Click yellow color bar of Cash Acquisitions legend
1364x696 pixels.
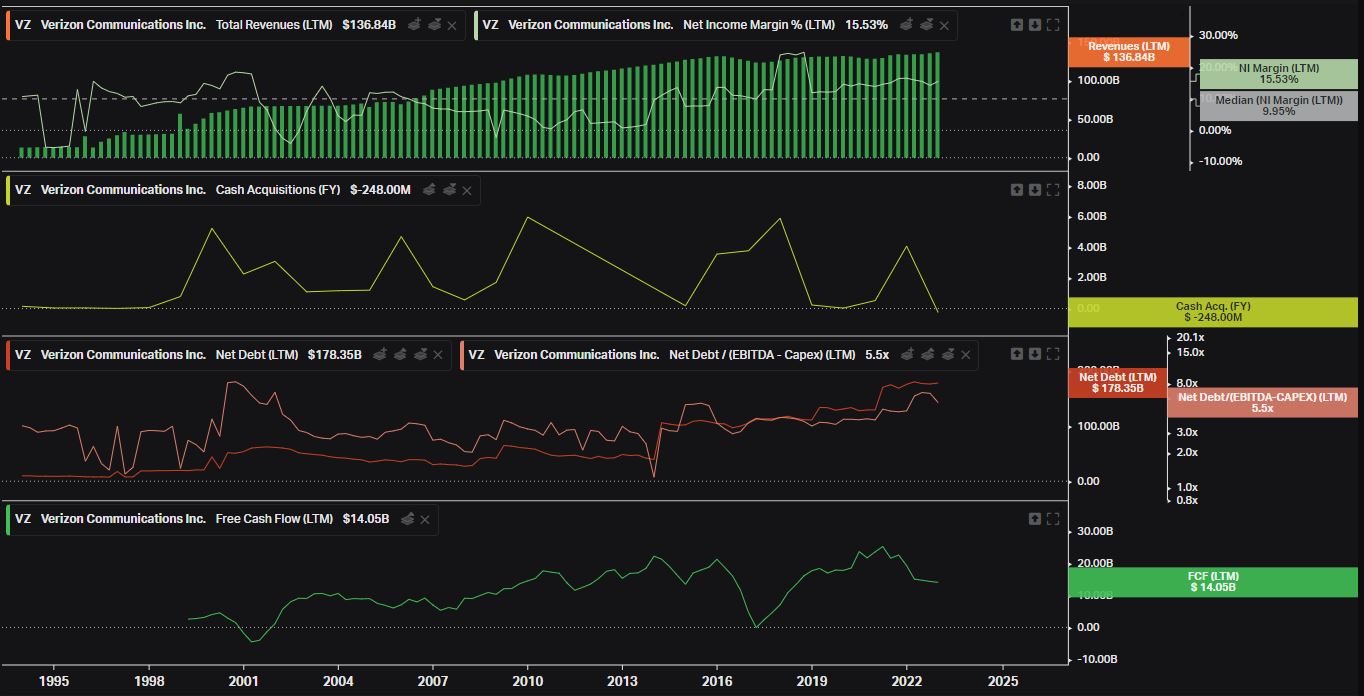[x=8, y=190]
